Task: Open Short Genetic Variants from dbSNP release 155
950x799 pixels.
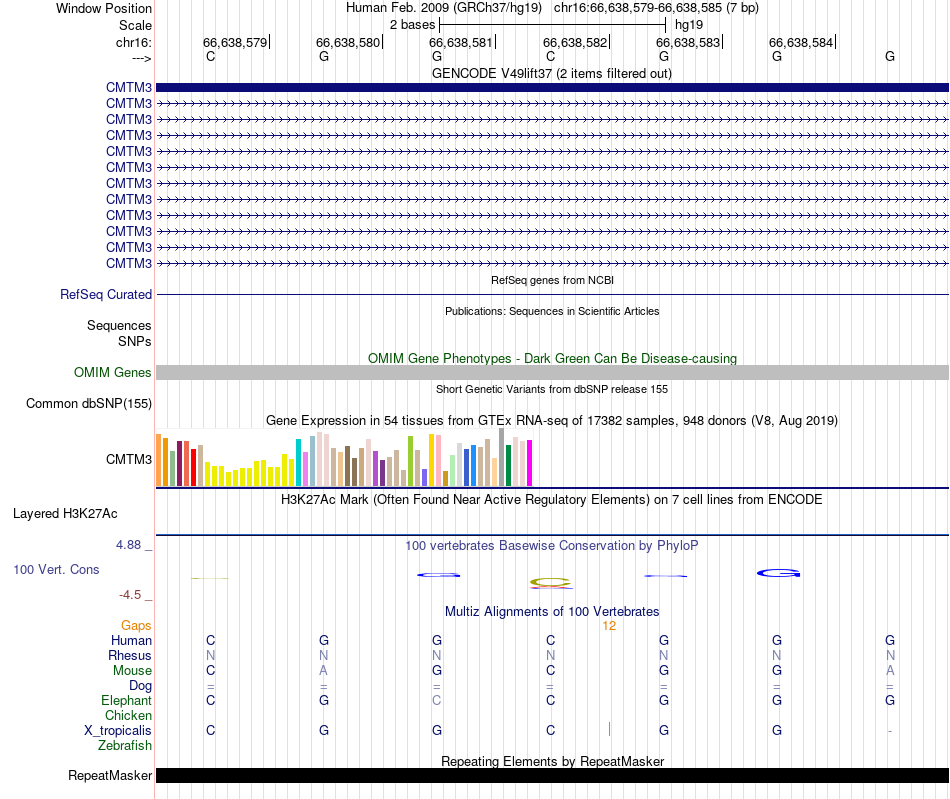Action: (x=552, y=390)
